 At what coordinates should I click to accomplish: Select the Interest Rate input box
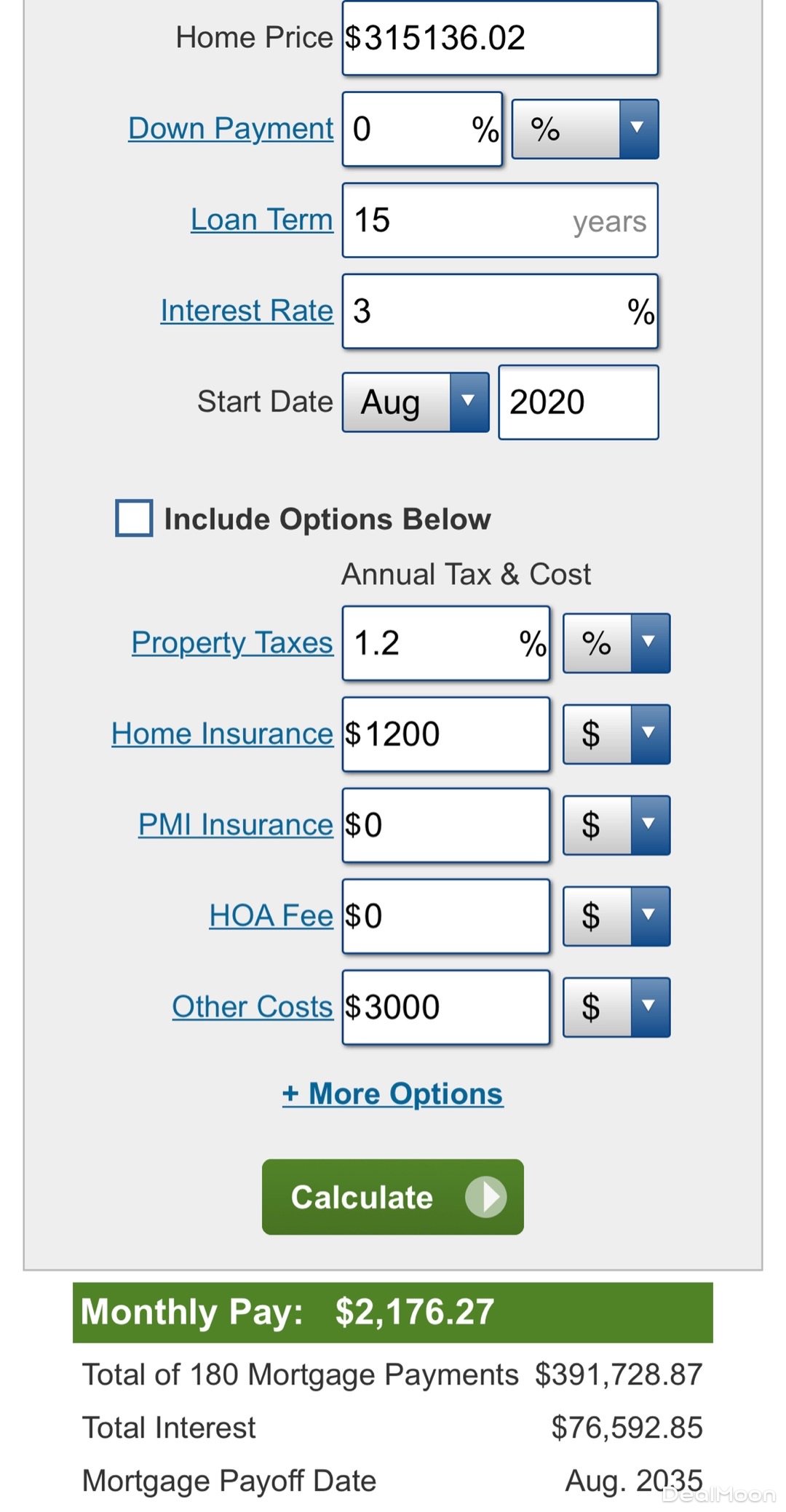click(500, 311)
